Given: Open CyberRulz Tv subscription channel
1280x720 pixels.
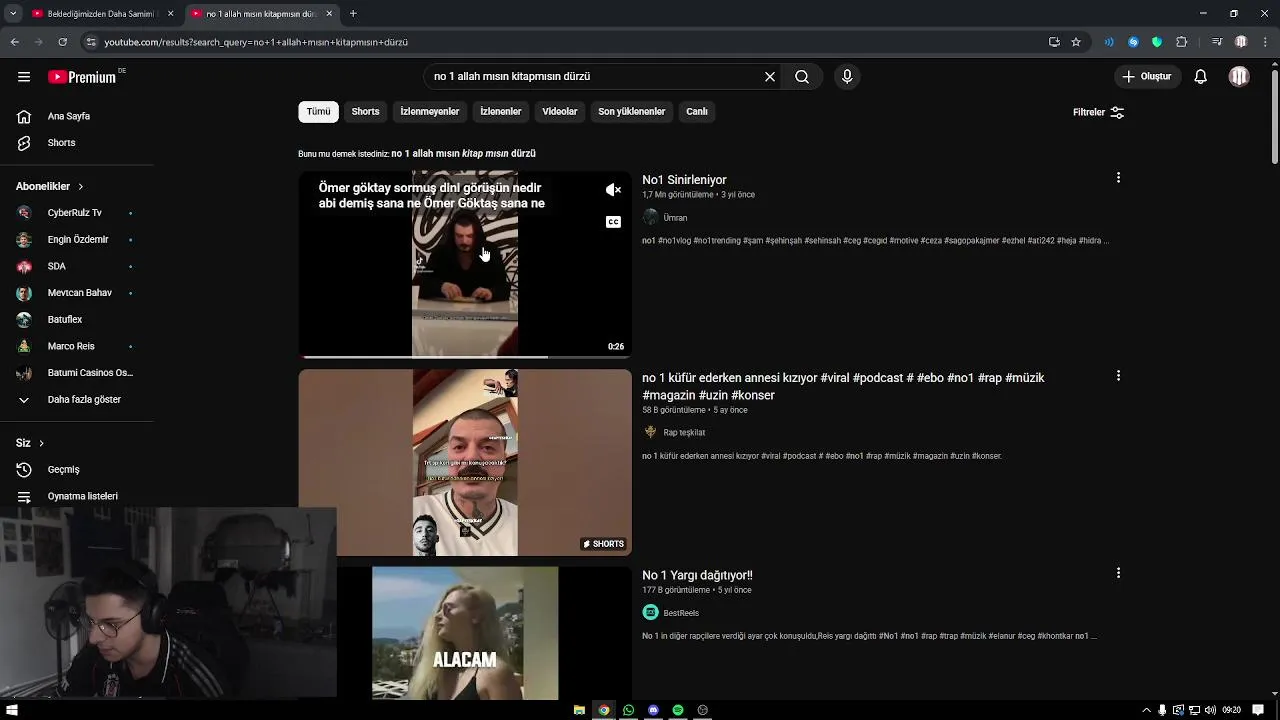Looking at the screenshot, I should click(77, 213).
